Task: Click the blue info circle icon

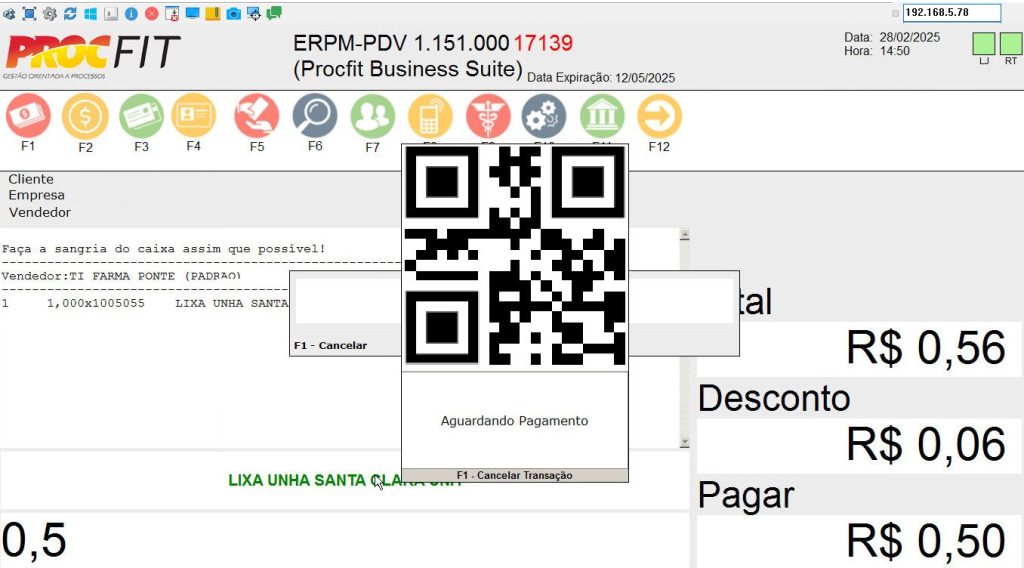Action: click(x=131, y=13)
